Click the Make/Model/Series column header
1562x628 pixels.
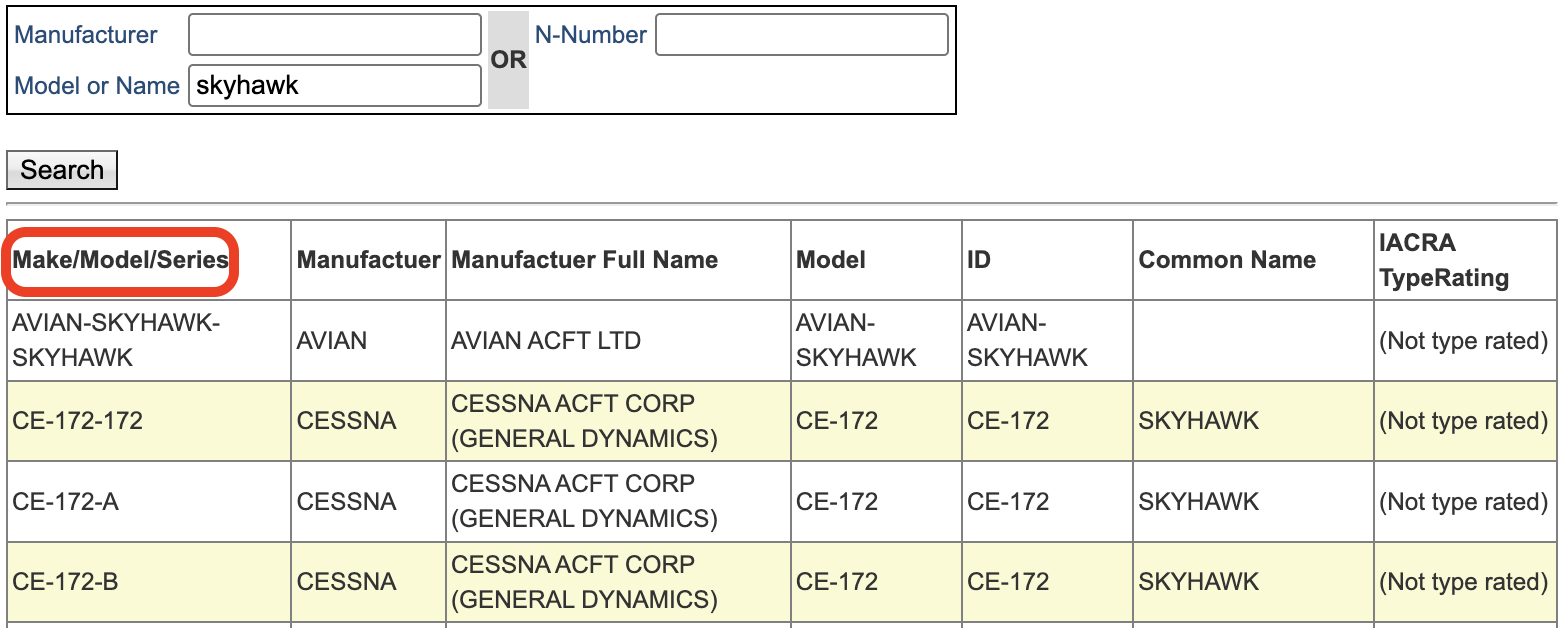(120, 260)
